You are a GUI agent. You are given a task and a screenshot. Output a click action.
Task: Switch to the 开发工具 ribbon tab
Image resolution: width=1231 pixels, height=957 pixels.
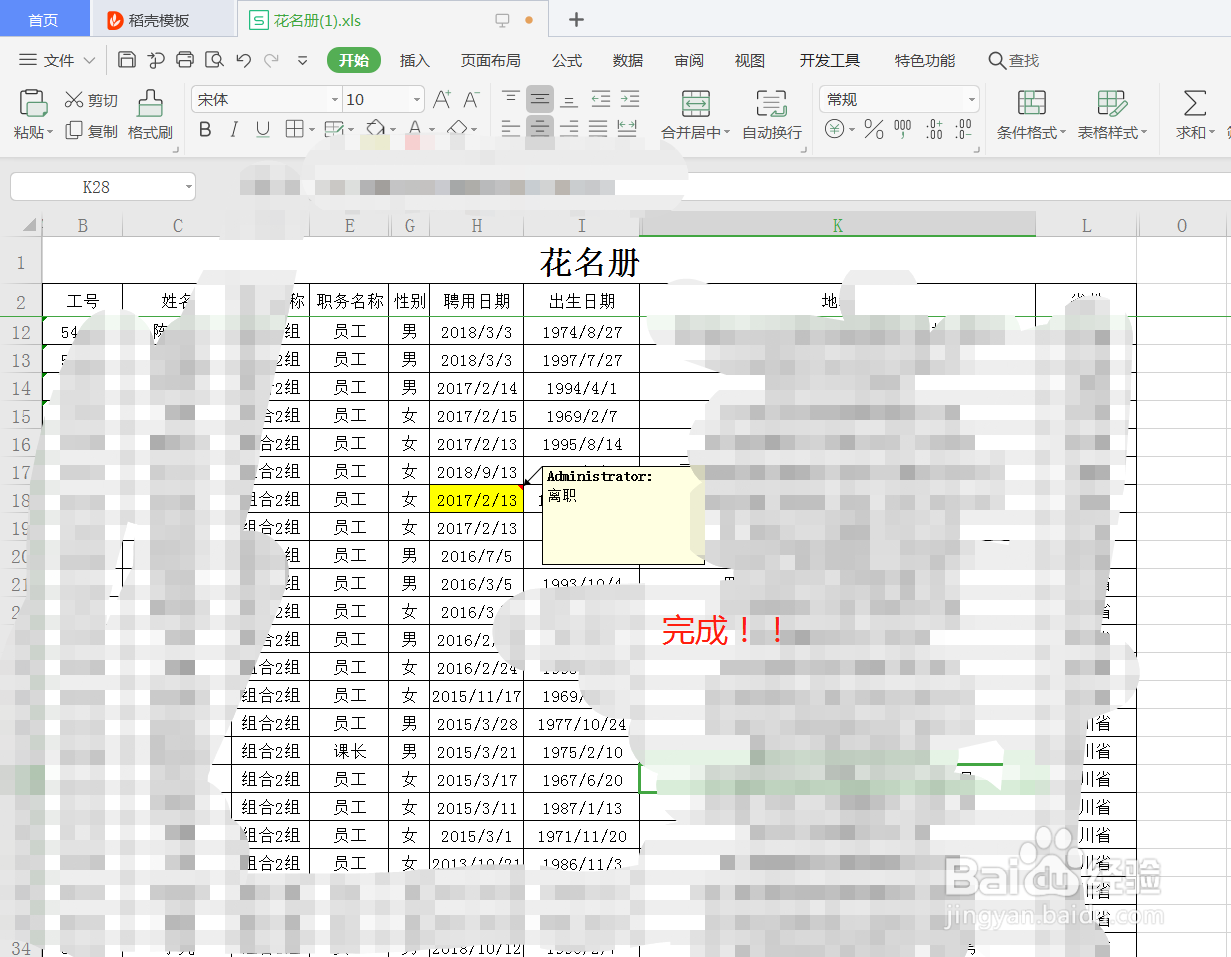point(829,60)
